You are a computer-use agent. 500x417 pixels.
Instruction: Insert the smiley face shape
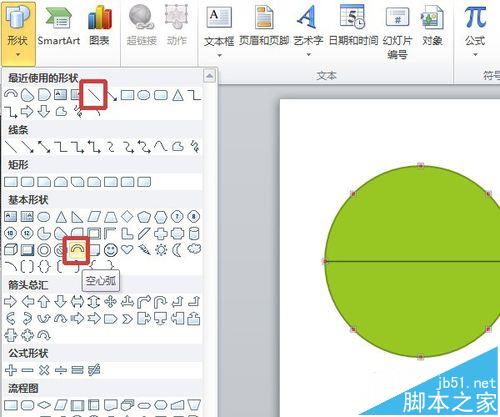point(111,250)
